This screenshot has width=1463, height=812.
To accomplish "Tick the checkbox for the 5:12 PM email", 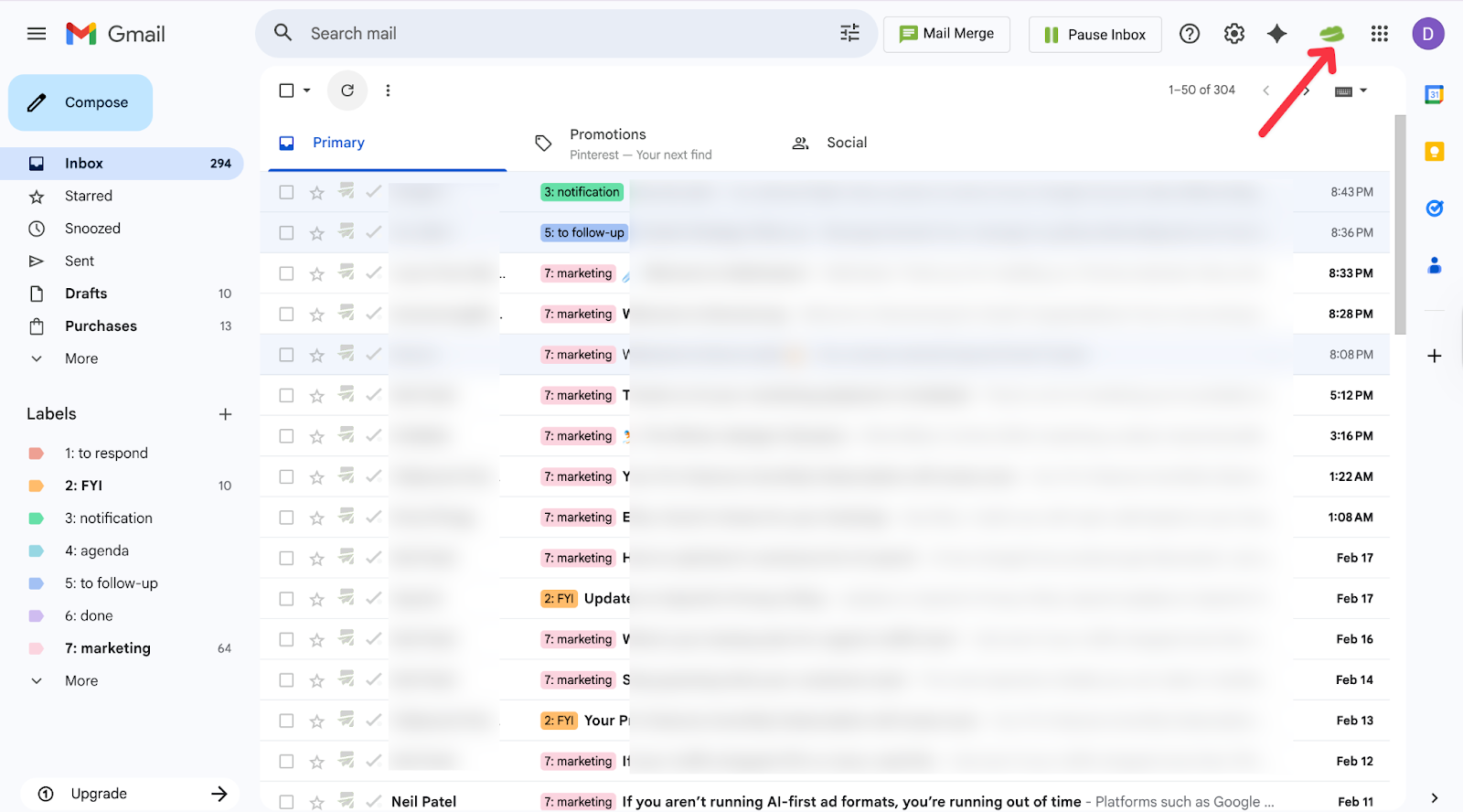I will pos(286,396).
